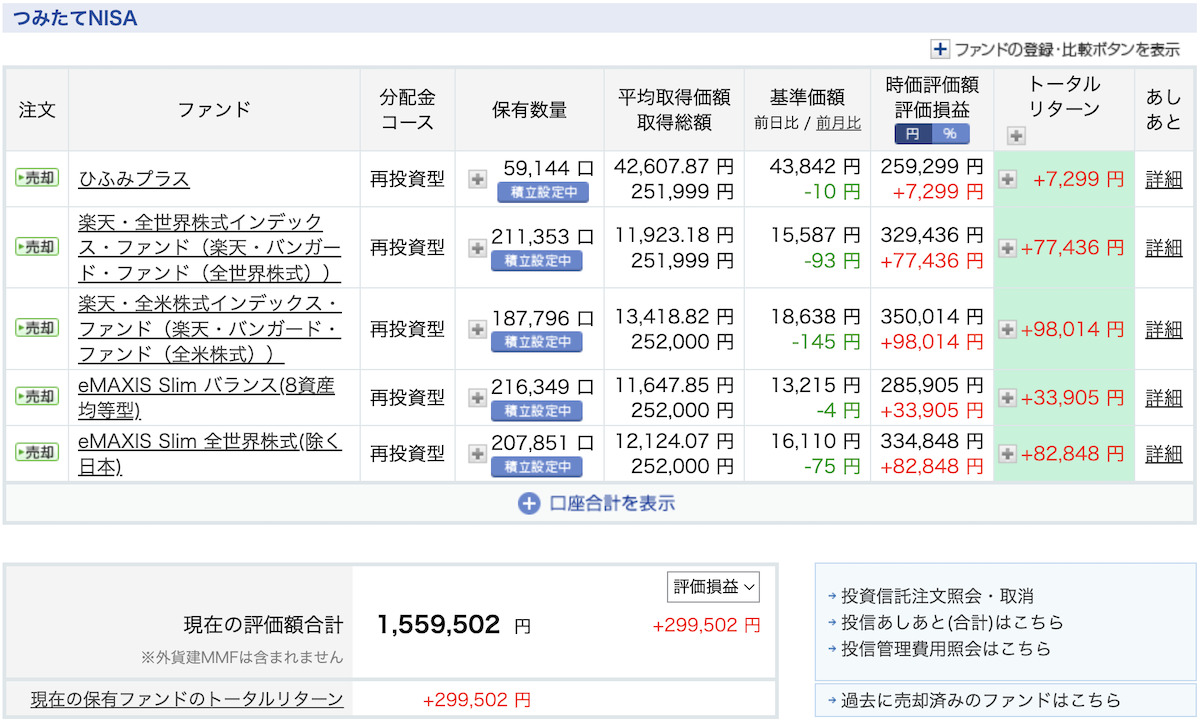Open 詳細 link for 楽天・全米株式
The width and height of the screenshot is (1200, 724).
click(1163, 328)
